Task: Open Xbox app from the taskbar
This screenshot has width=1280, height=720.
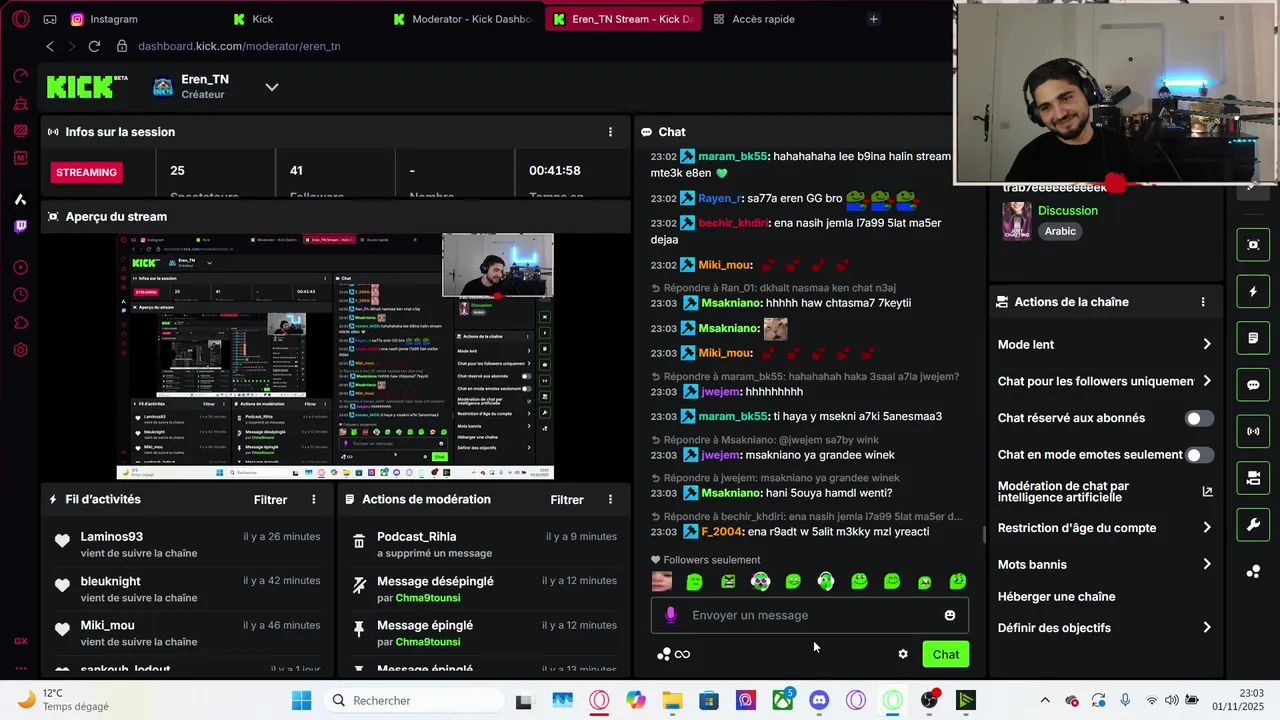Action: 782,700
